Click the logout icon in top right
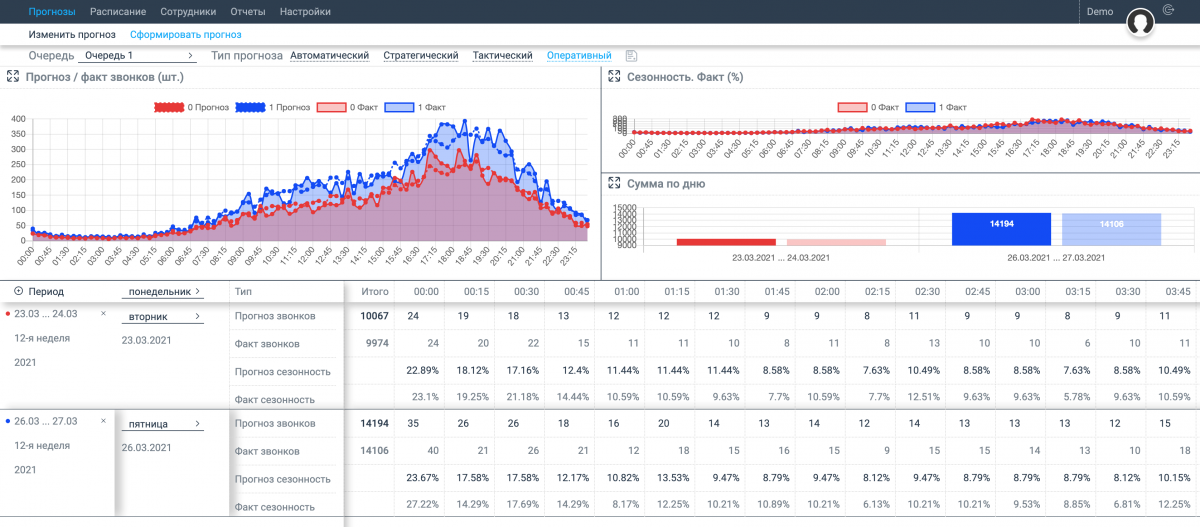This screenshot has width=1200, height=527. (1169, 11)
